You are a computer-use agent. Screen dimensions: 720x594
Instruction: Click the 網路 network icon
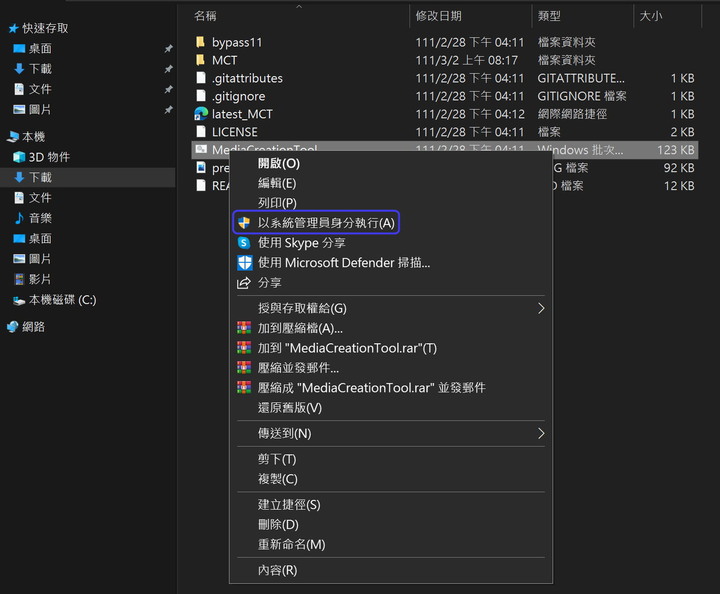coord(12,327)
